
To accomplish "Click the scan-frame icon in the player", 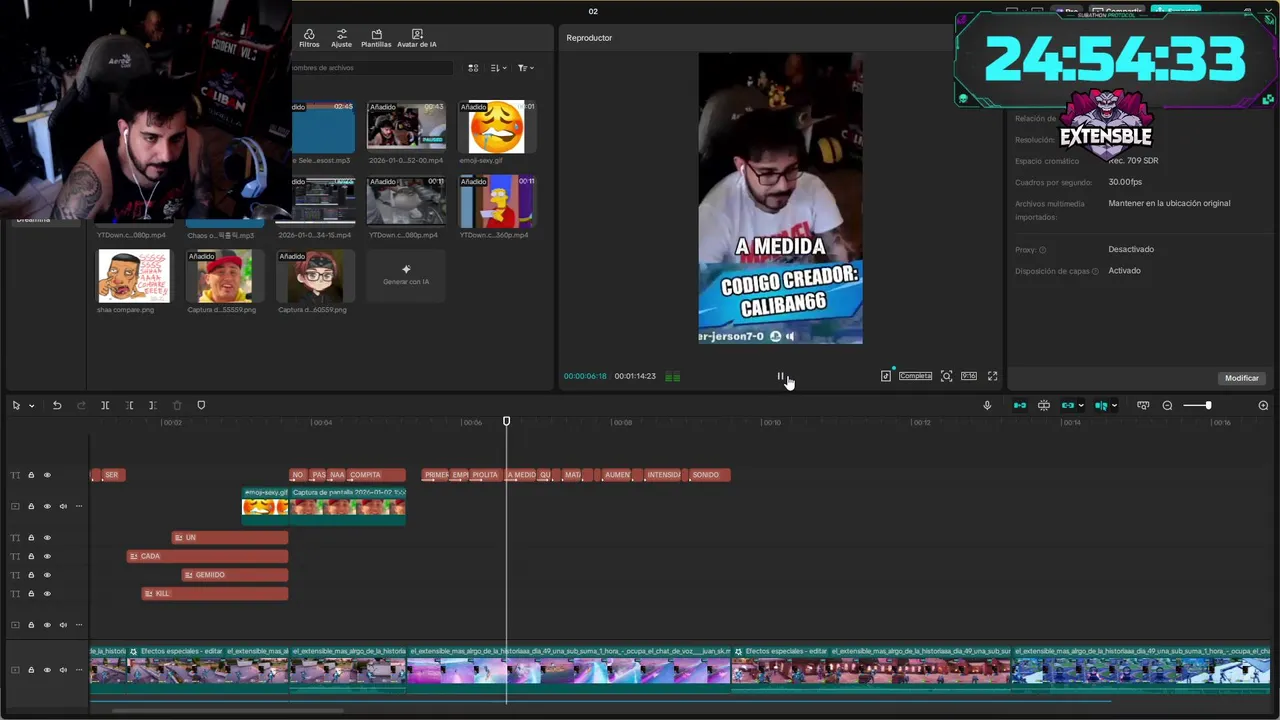I will [946, 376].
